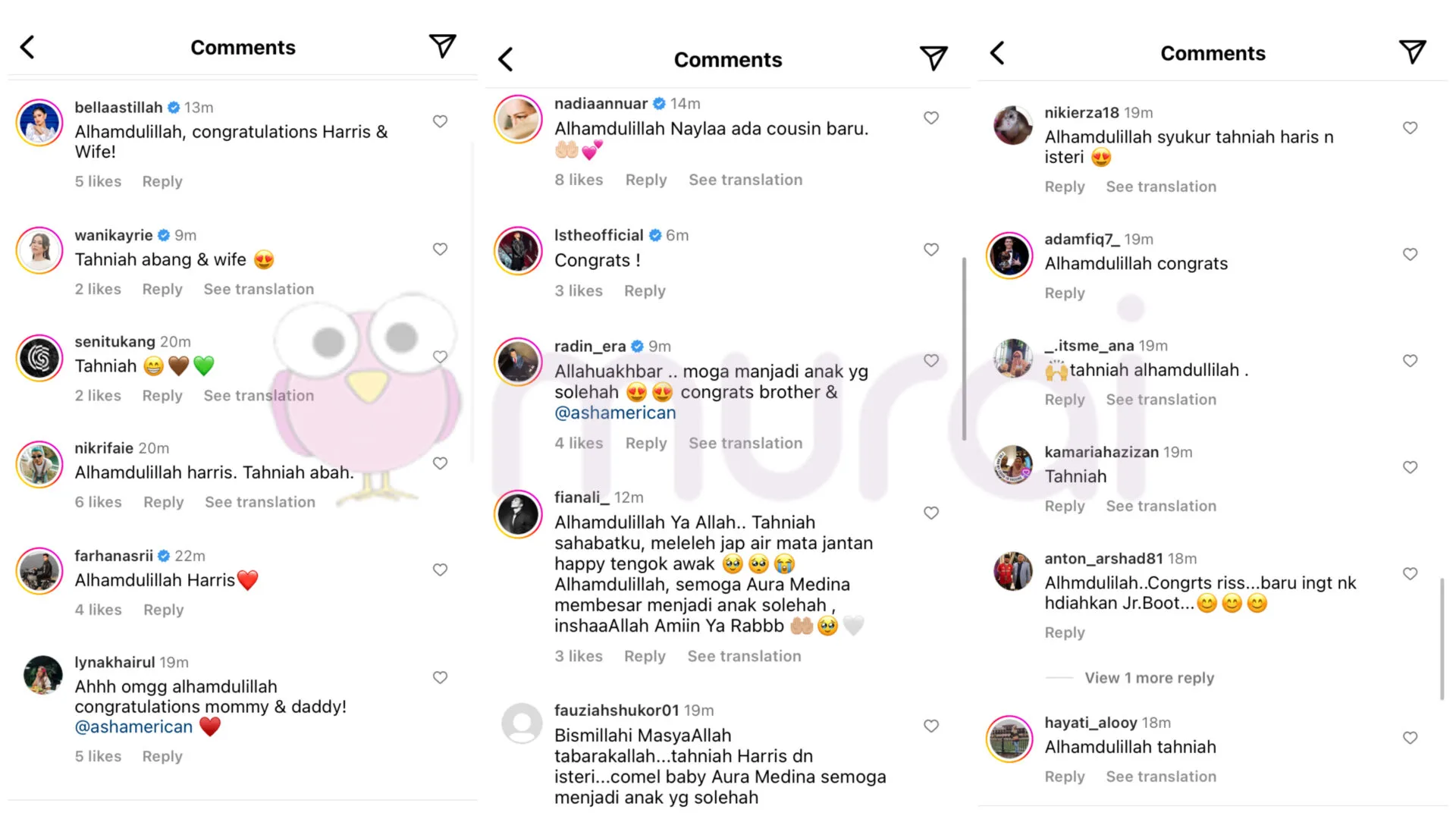The height and width of the screenshot is (819, 1456).
Task: Go back from left Comments panel
Action: coord(27,47)
